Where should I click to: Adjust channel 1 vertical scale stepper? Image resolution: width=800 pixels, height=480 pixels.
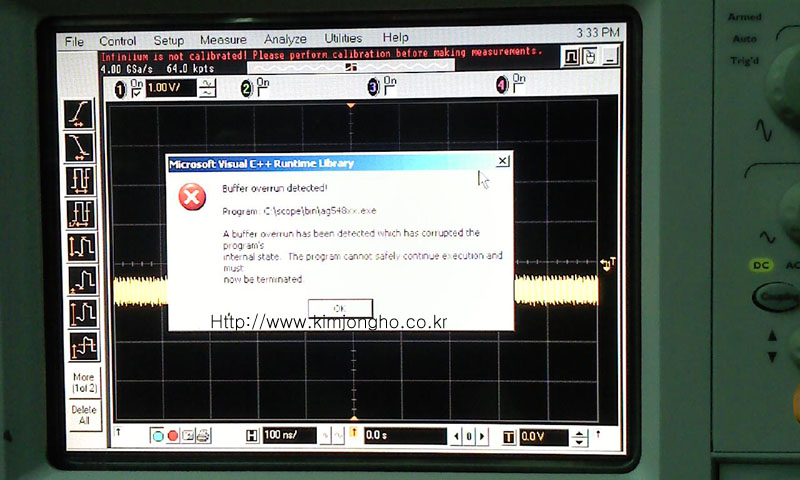[207, 89]
